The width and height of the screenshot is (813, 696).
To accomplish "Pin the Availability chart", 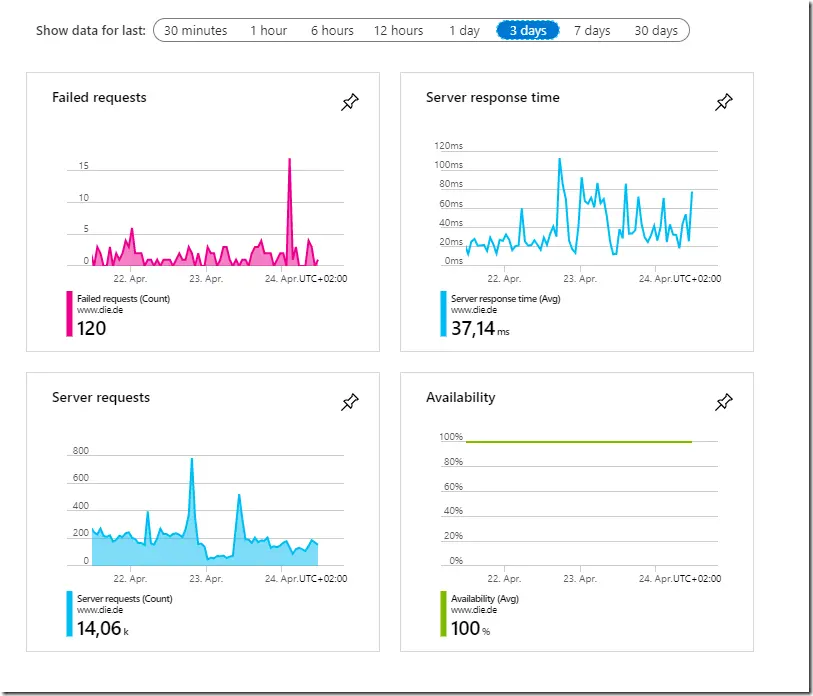I will tap(724, 402).
